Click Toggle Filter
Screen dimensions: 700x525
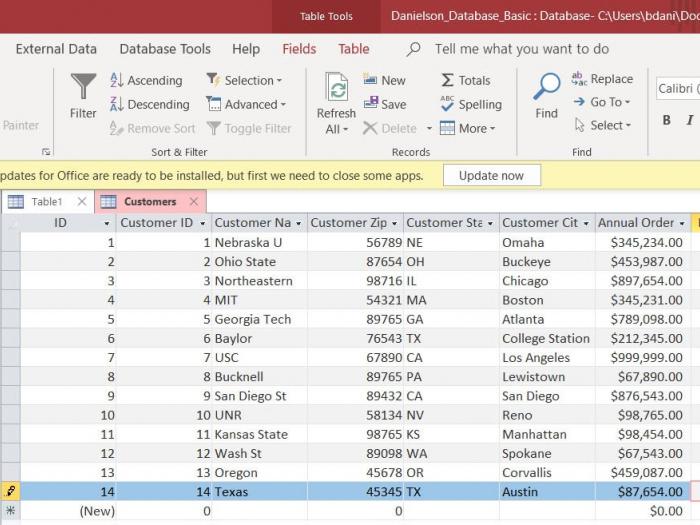[249, 129]
